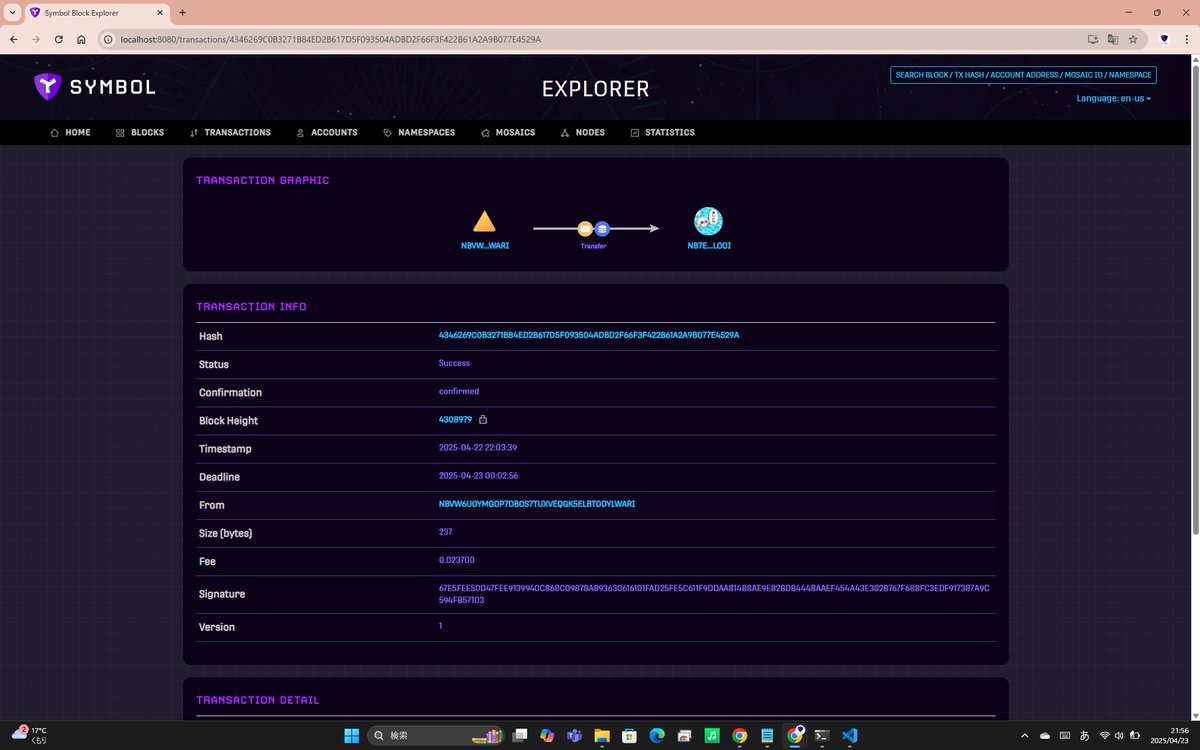
Task: Open the transaction hash link
Action: point(589,335)
